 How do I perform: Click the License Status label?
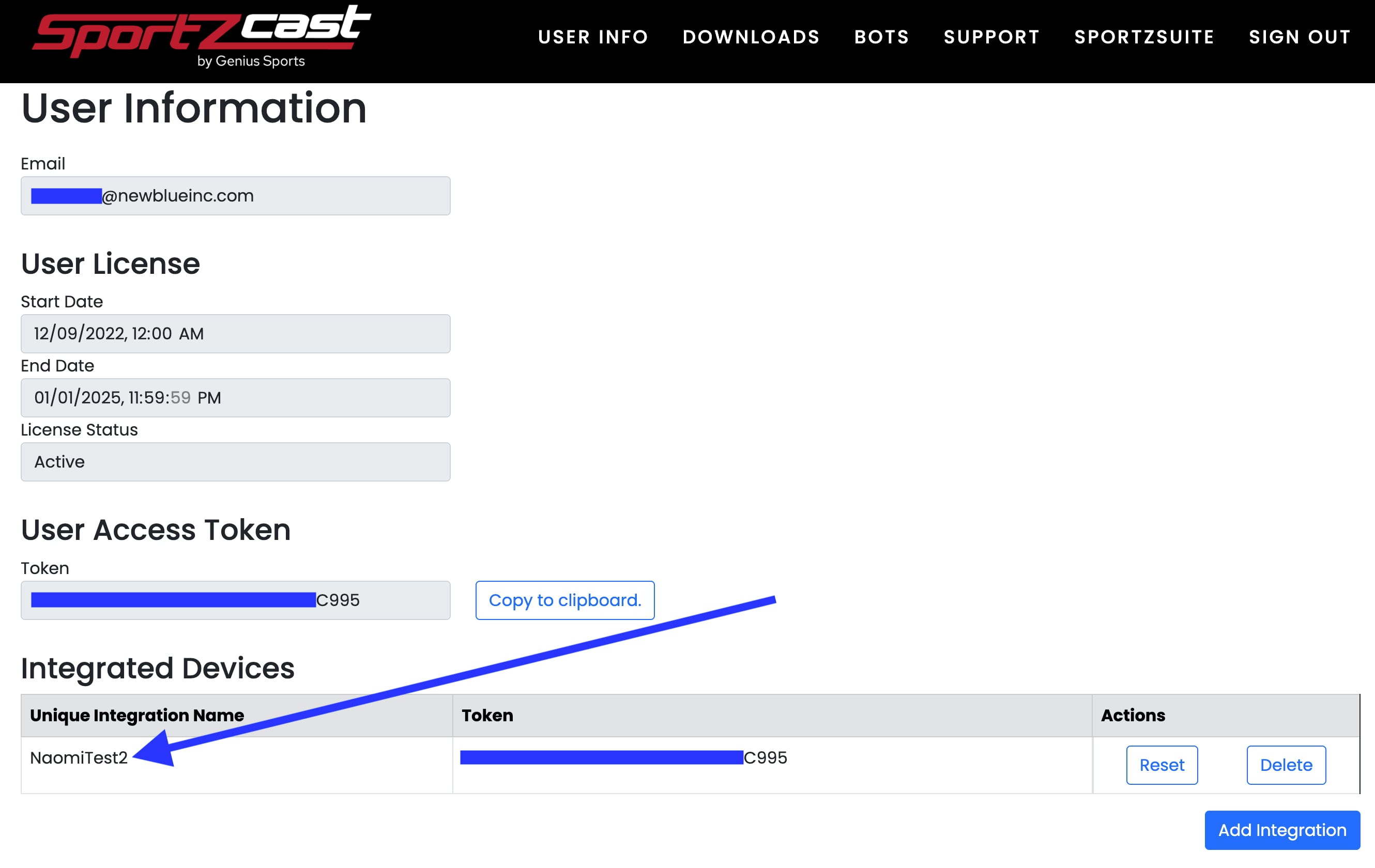(80, 430)
